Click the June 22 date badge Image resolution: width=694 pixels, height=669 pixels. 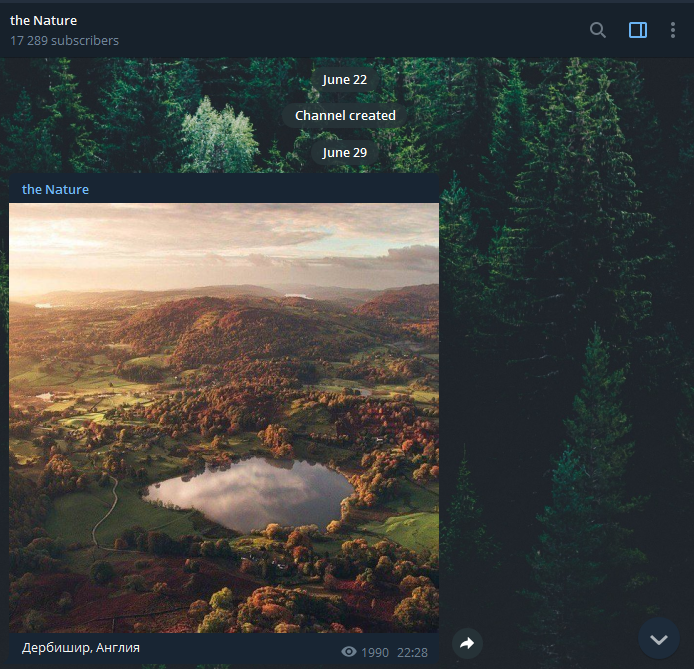344,80
